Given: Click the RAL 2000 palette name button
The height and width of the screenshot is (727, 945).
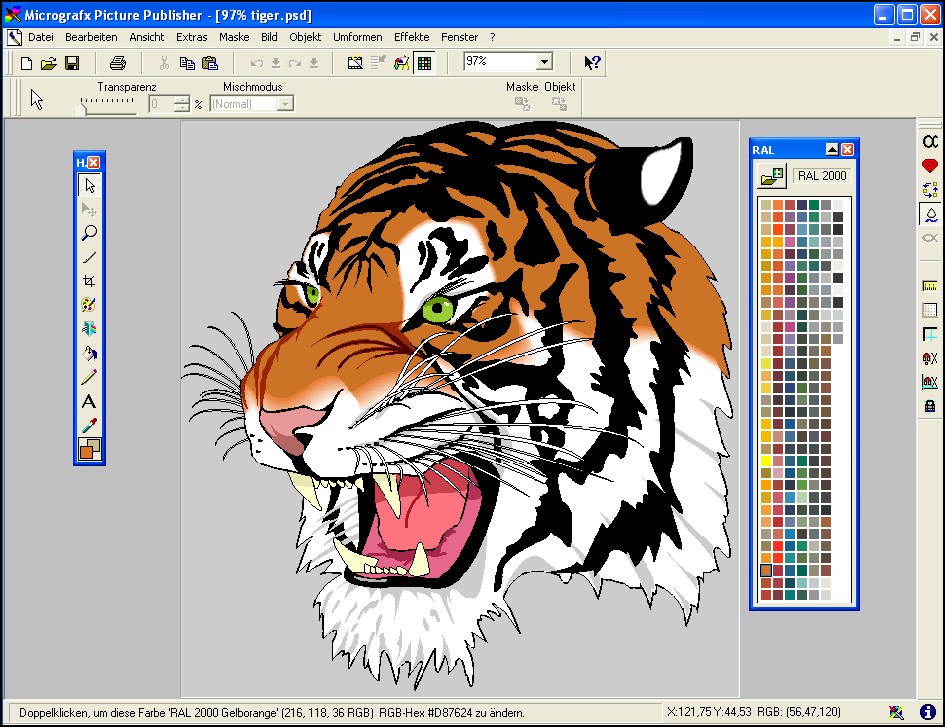Looking at the screenshot, I should (822, 176).
